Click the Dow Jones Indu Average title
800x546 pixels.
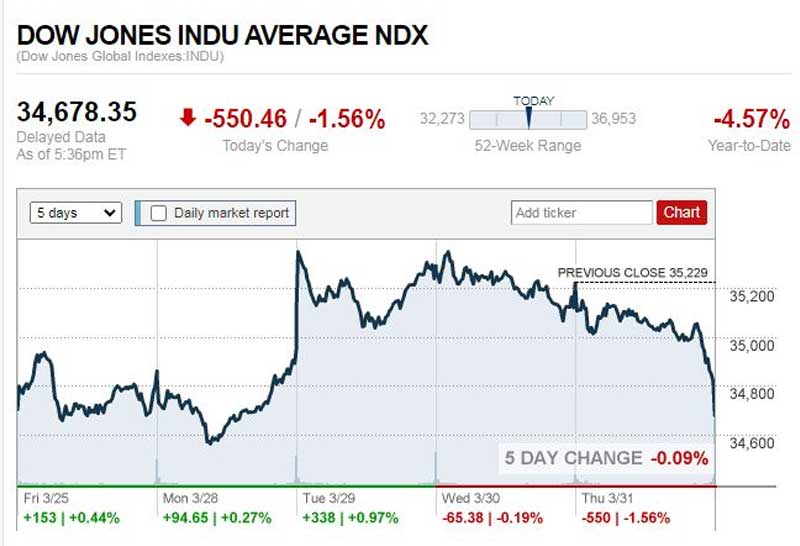pos(222,37)
